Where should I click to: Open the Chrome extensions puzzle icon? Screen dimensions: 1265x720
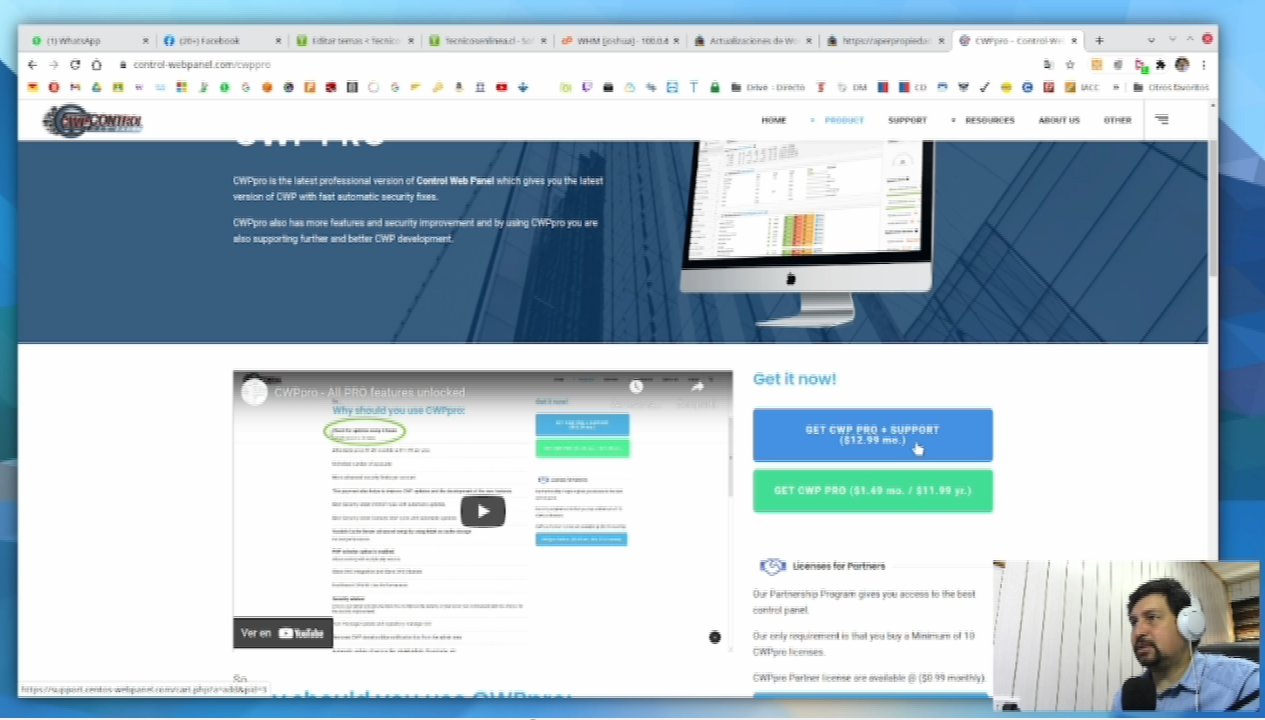click(1160, 64)
